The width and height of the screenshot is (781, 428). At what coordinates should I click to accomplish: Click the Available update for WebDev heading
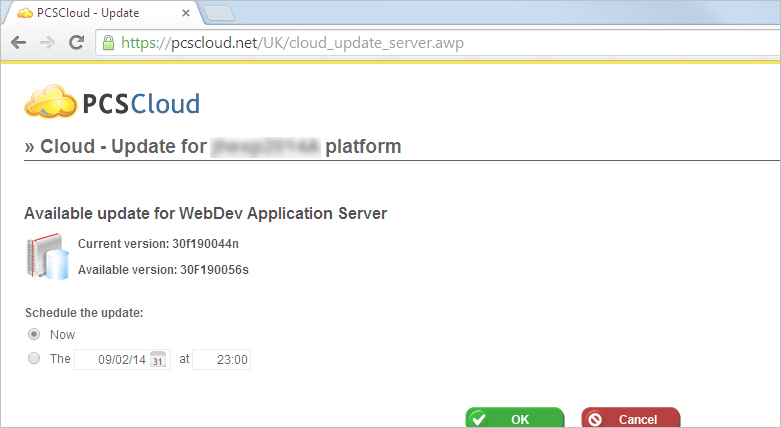pyautogui.click(x=206, y=213)
